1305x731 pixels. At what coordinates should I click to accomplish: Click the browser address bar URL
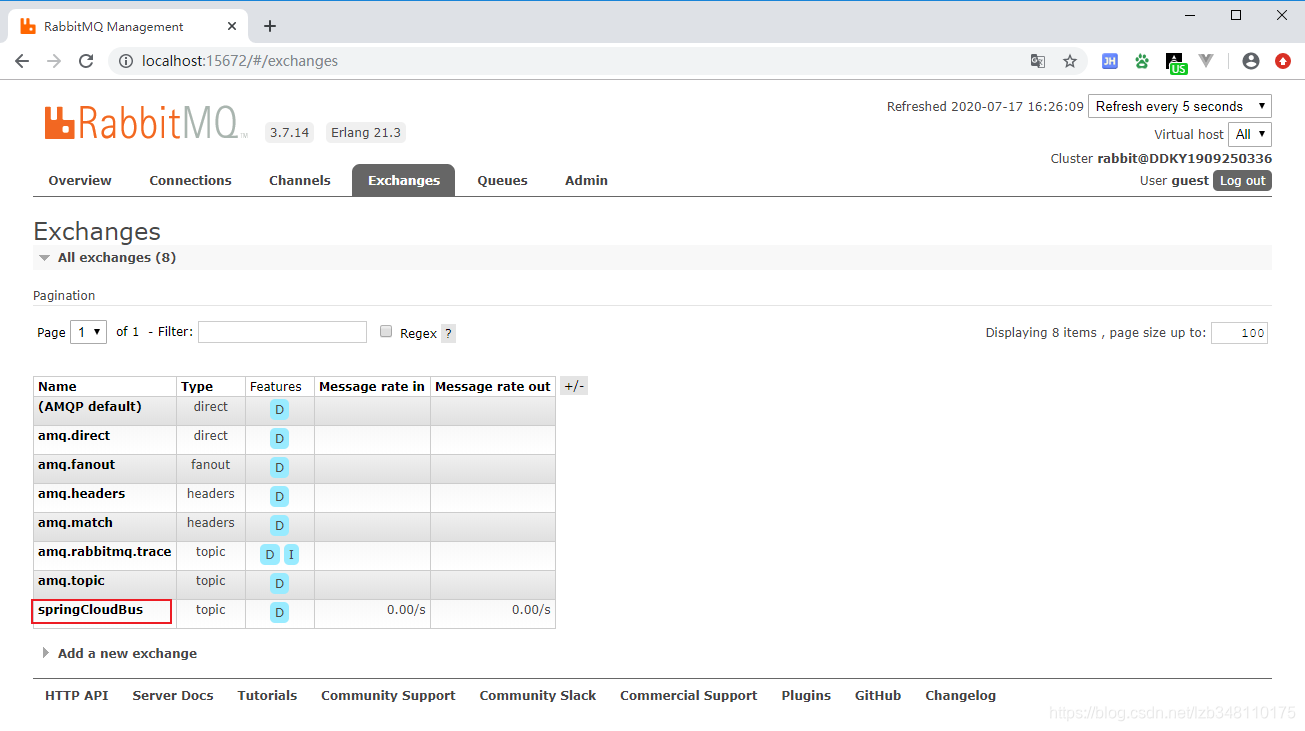point(240,61)
